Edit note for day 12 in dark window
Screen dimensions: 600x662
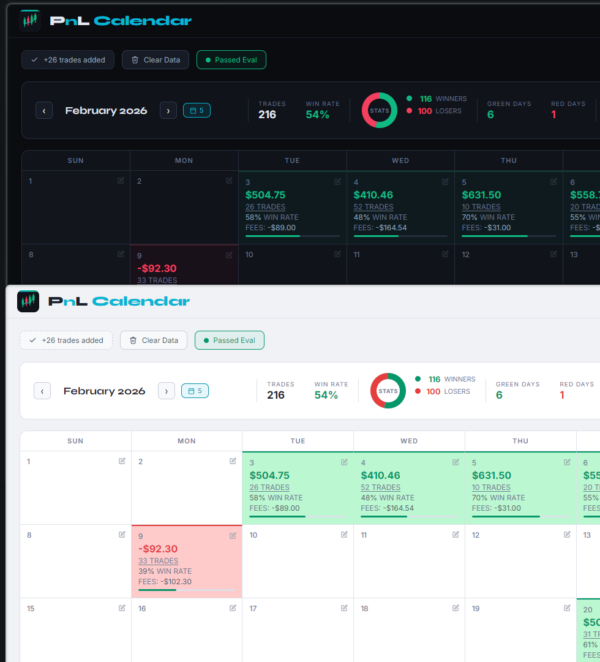pos(553,254)
